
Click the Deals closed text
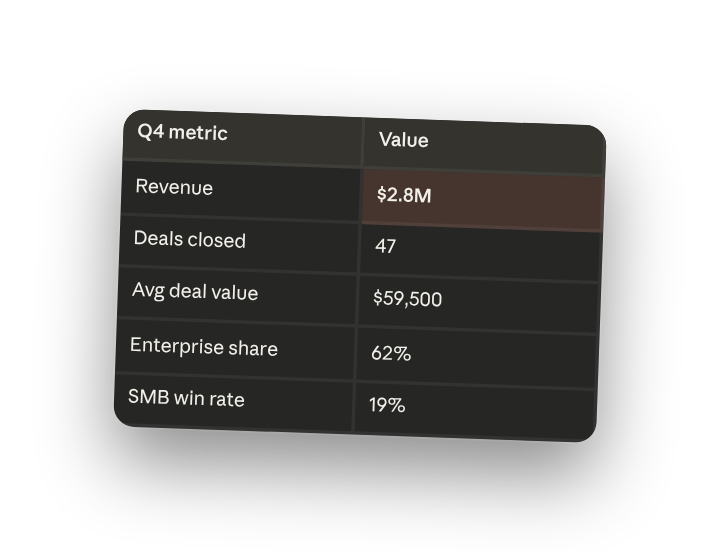190,239
